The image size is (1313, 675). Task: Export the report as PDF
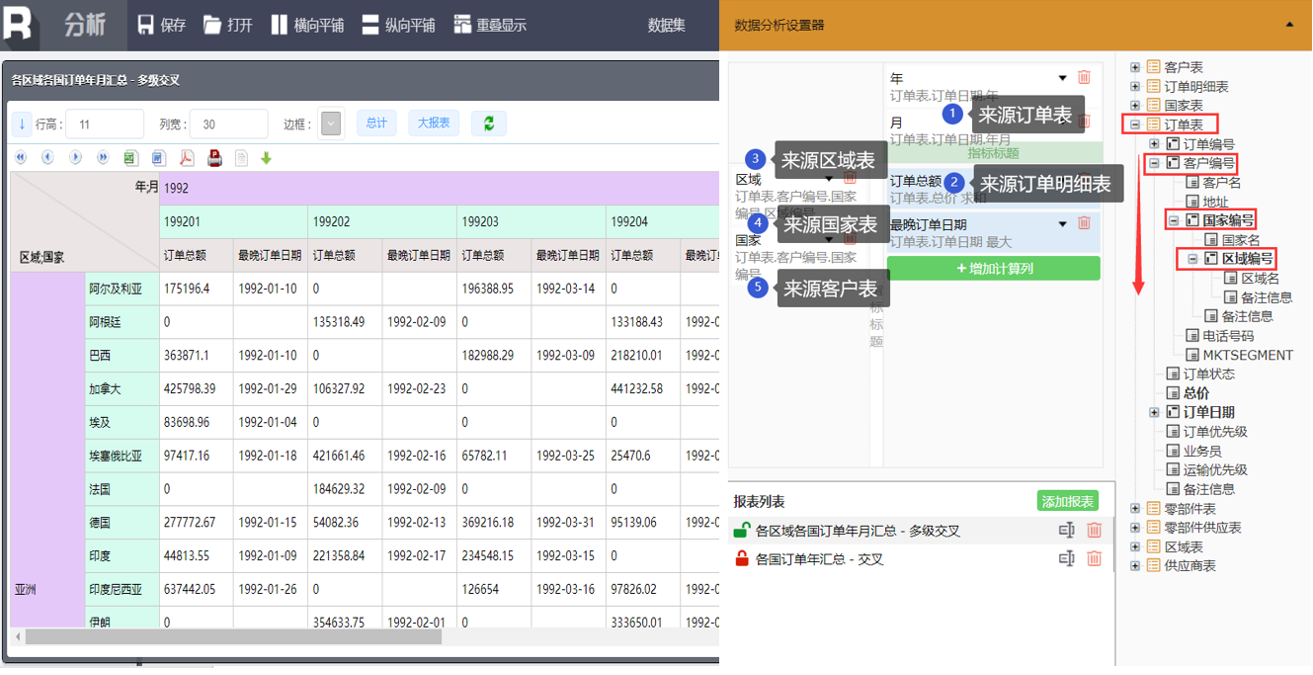[x=186, y=158]
